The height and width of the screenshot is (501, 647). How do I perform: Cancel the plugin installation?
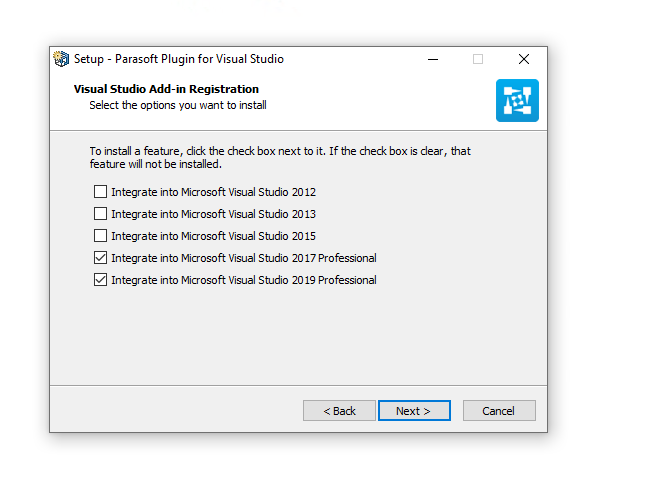[499, 411]
